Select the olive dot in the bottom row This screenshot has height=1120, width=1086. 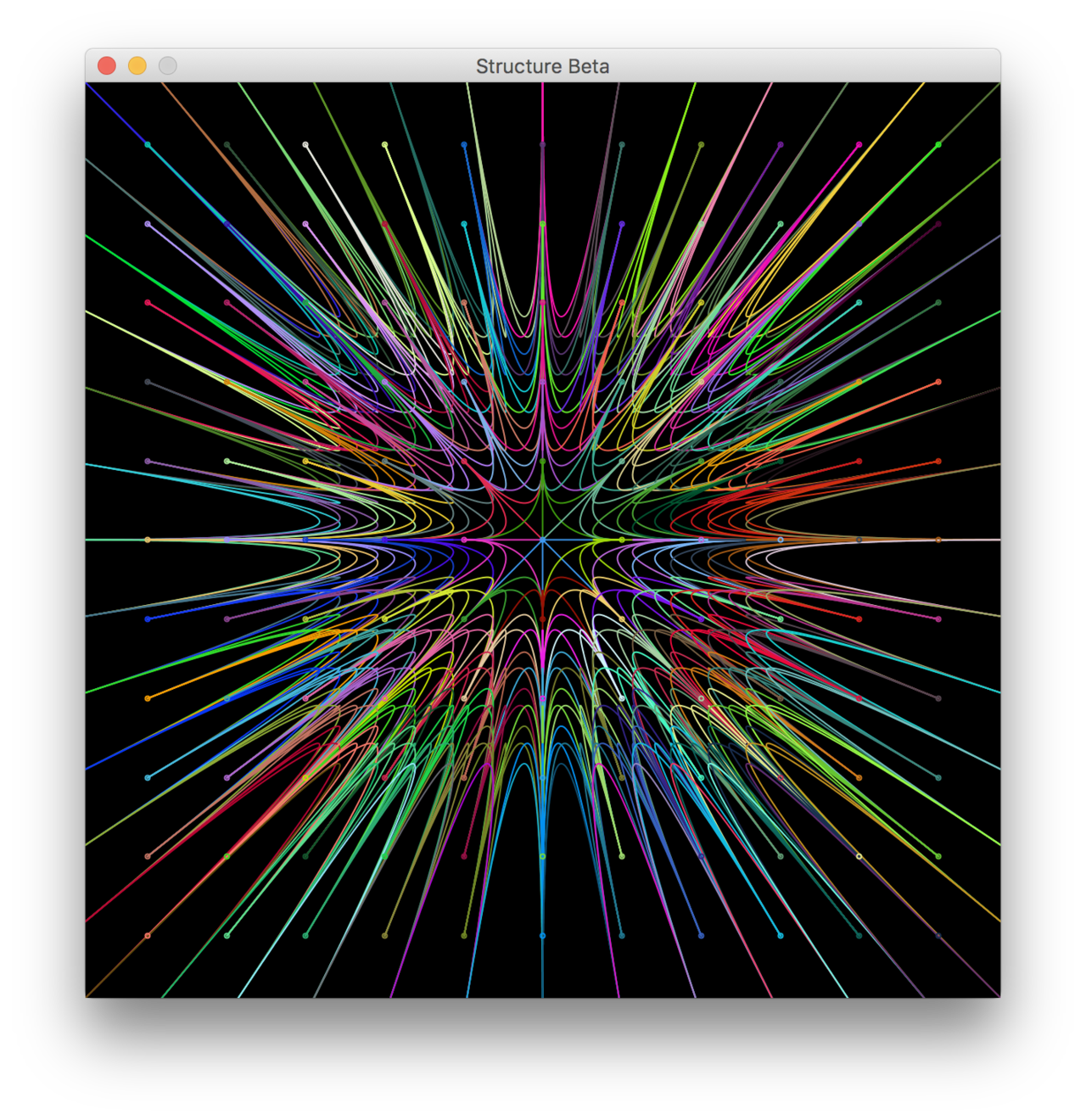pos(384,936)
